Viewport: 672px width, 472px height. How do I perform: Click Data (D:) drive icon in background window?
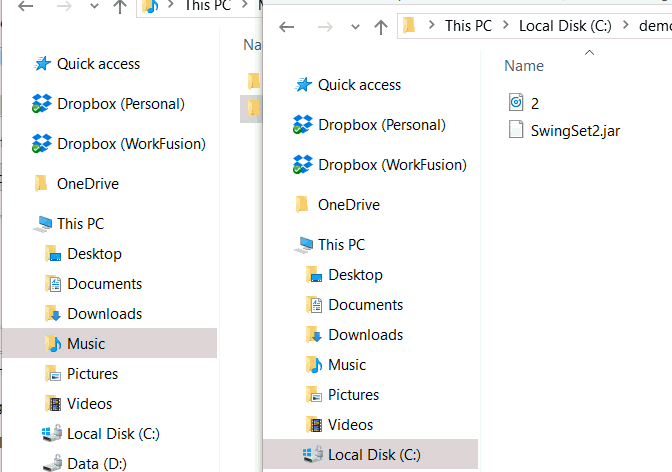pos(52,463)
